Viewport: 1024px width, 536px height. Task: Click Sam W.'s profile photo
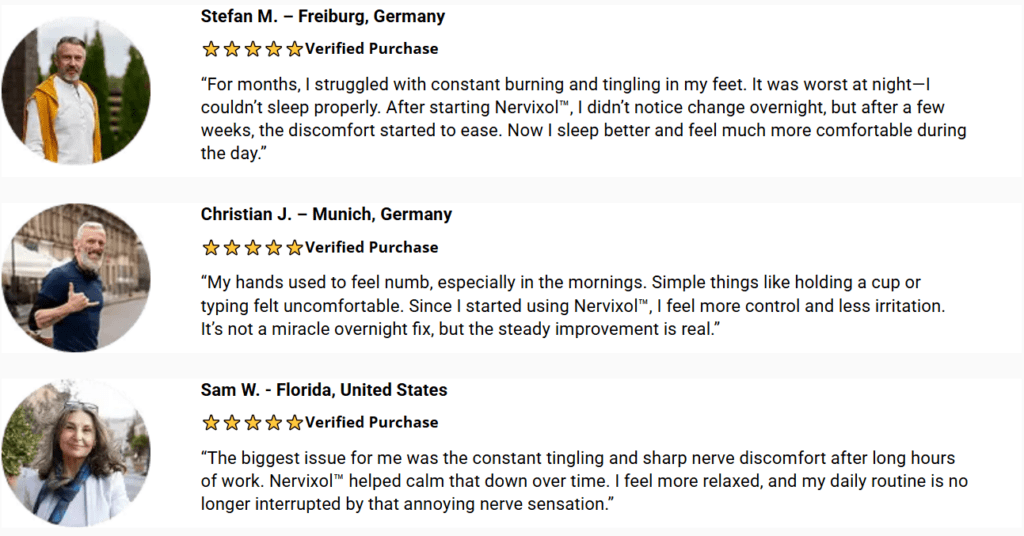tap(76, 453)
